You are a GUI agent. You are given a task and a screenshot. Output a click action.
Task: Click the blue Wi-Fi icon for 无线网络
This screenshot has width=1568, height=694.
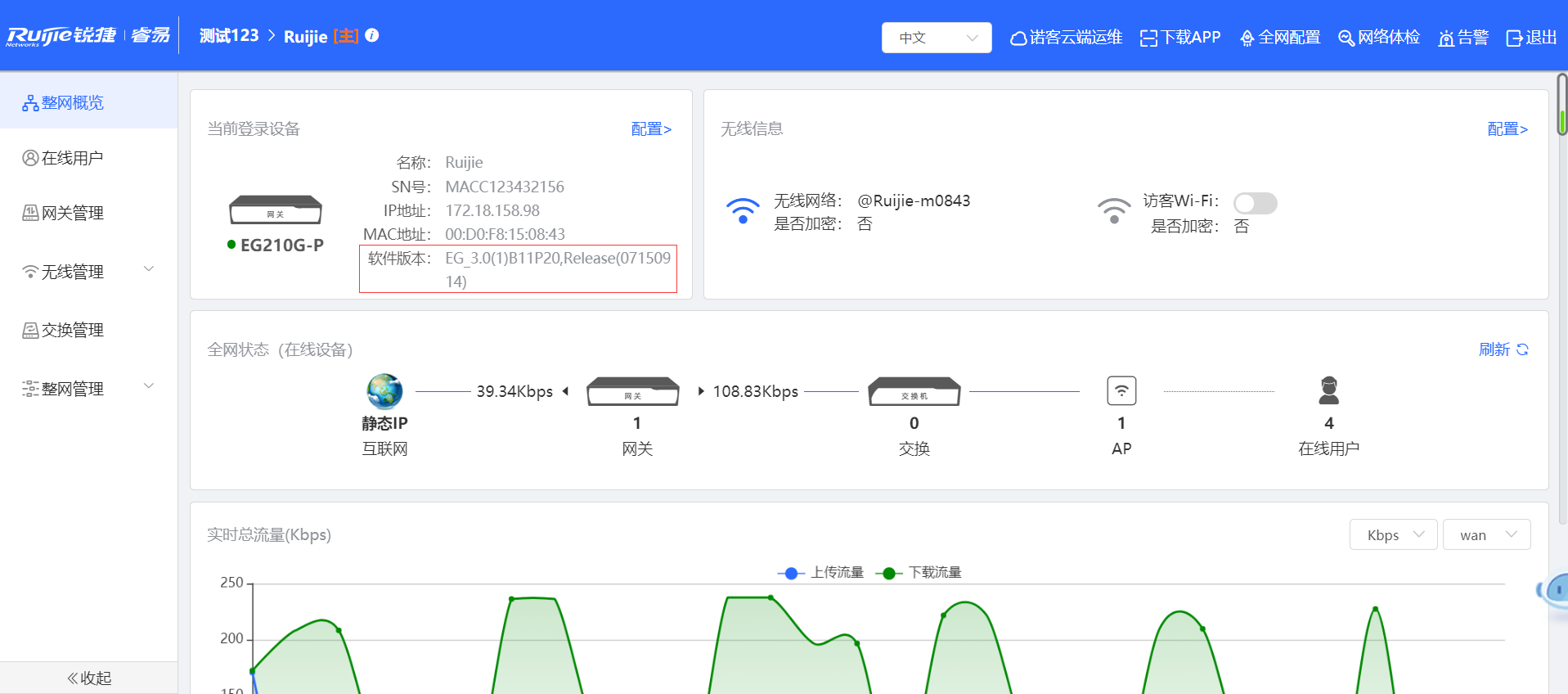[x=743, y=210]
